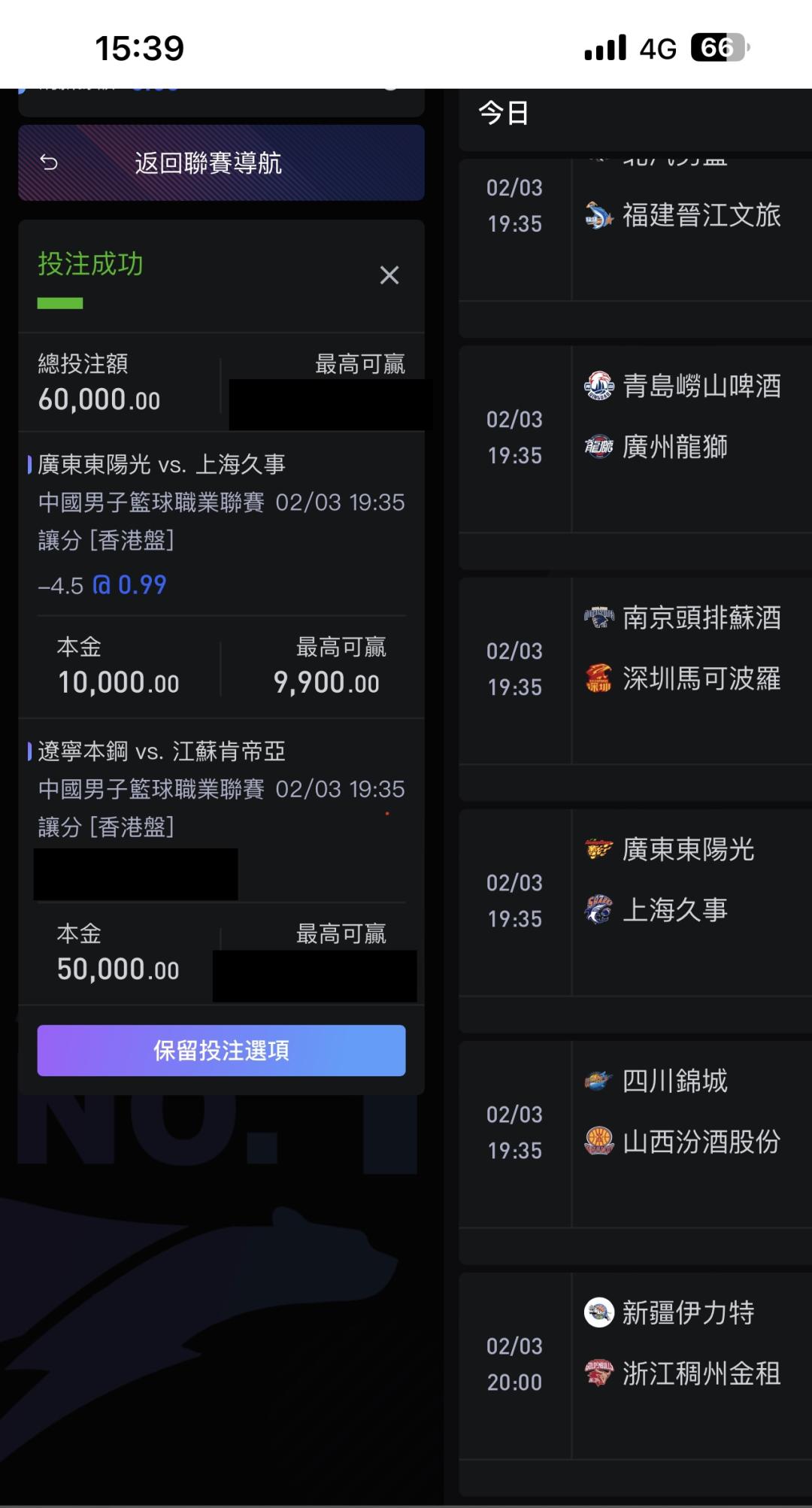Tap the back arrow icon for league navigation
Image resolution: width=812 pixels, height=1508 pixels.
click(x=49, y=162)
